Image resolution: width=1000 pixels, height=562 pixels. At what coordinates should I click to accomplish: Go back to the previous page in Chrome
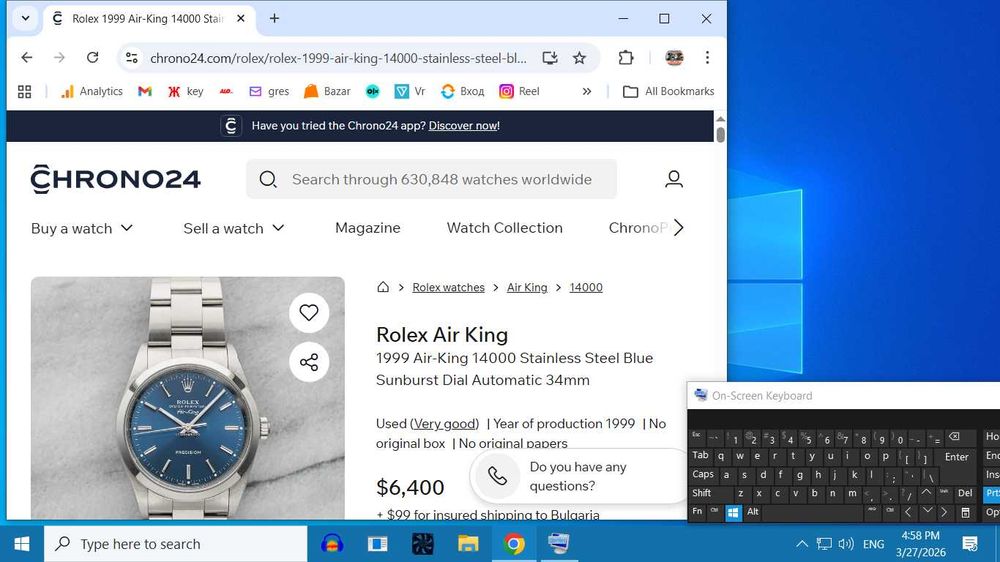(x=27, y=58)
